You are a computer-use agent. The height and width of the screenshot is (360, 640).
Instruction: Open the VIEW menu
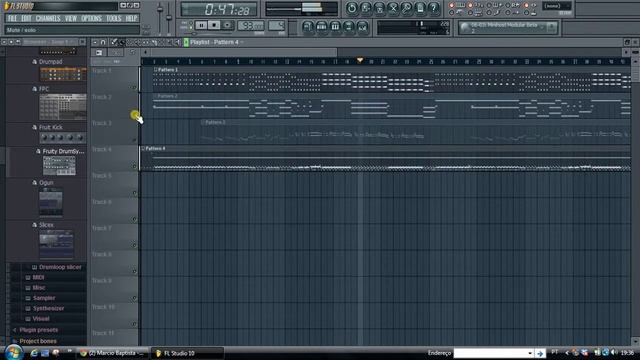71,18
